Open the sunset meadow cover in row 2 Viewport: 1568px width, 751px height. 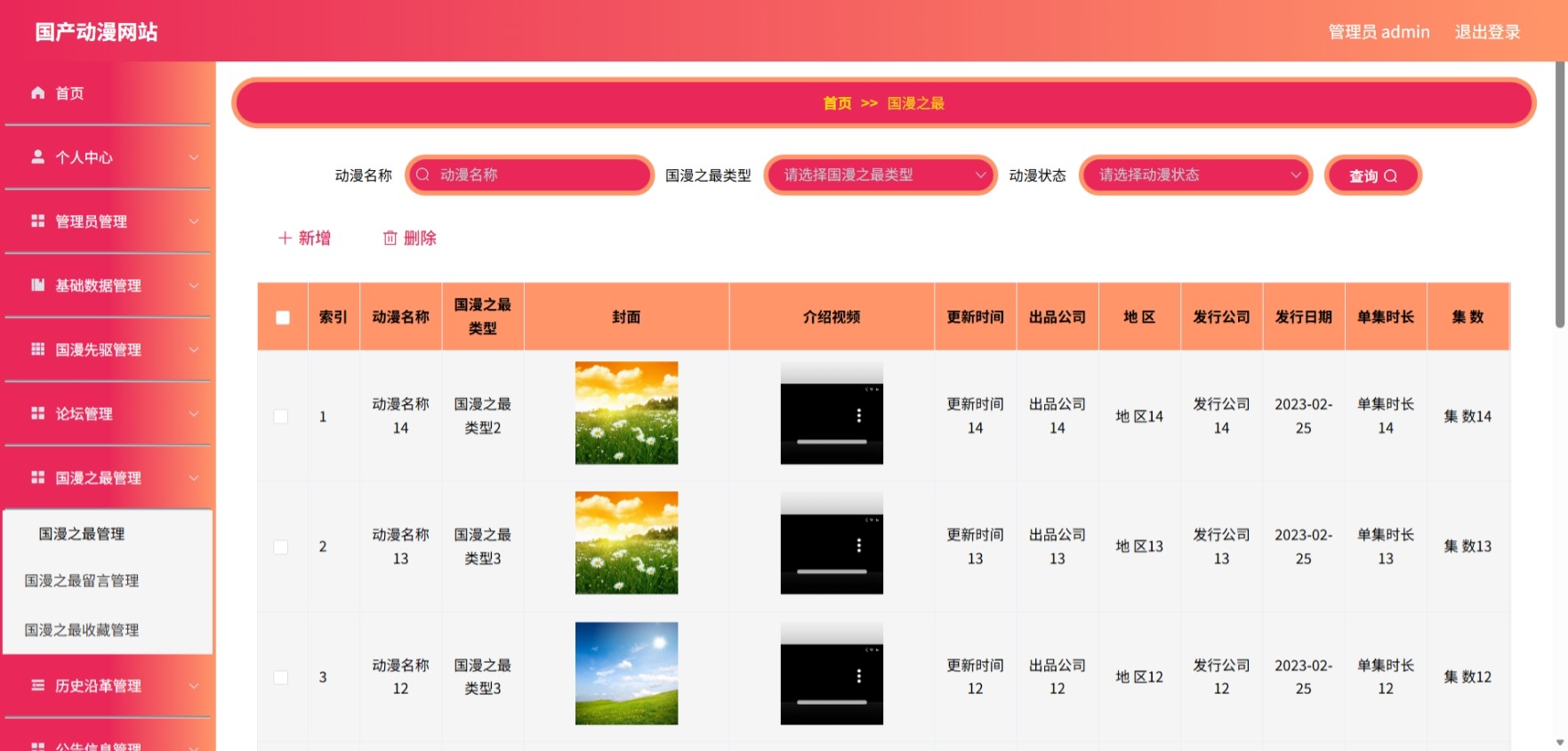coord(626,543)
